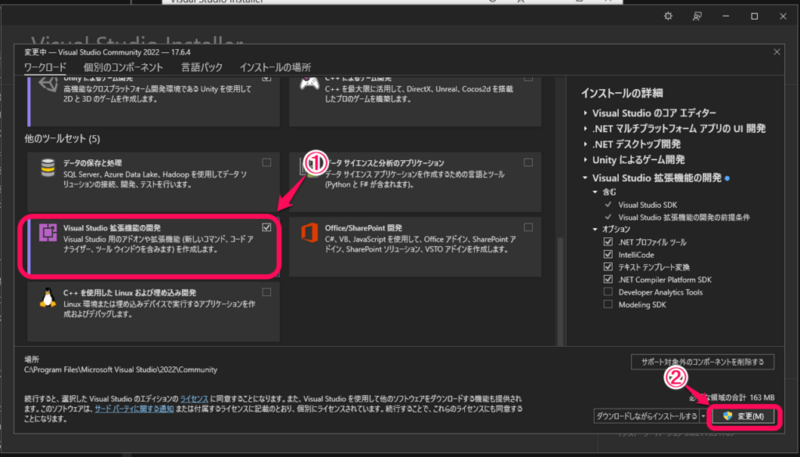Collapse Visual Studio 拡張機能の開発 details node
This screenshot has width=800, height=457.
point(585,178)
